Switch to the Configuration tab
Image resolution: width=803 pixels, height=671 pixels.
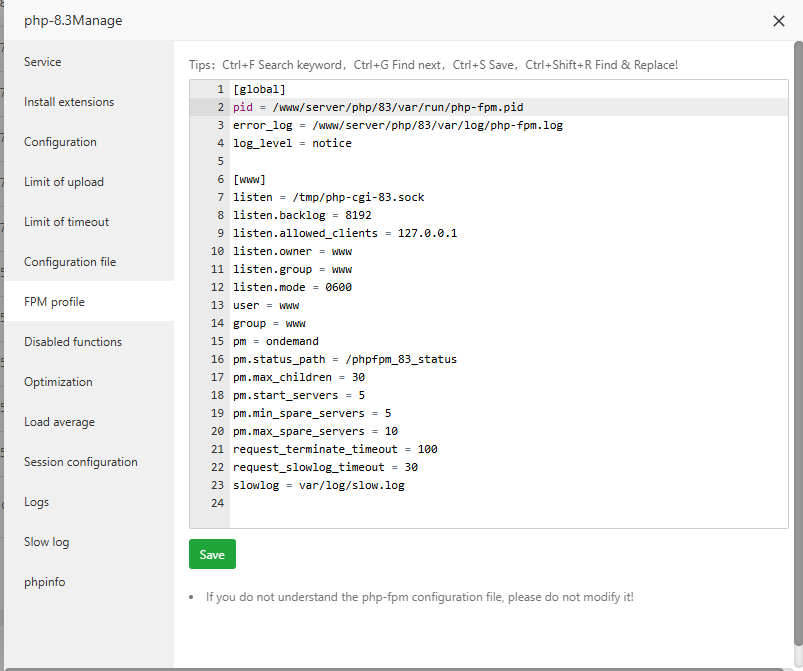[x=60, y=142]
